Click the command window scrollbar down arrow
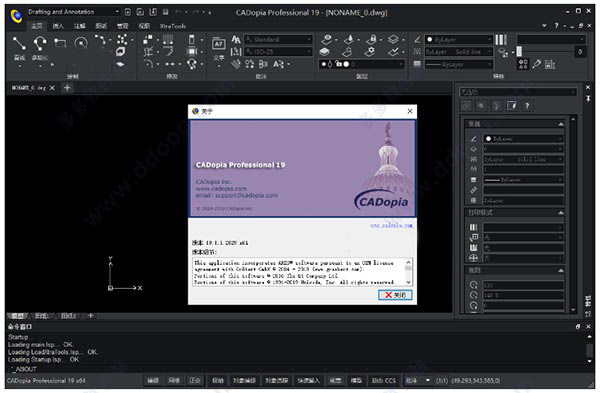The height and width of the screenshot is (393, 600). click(x=590, y=361)
